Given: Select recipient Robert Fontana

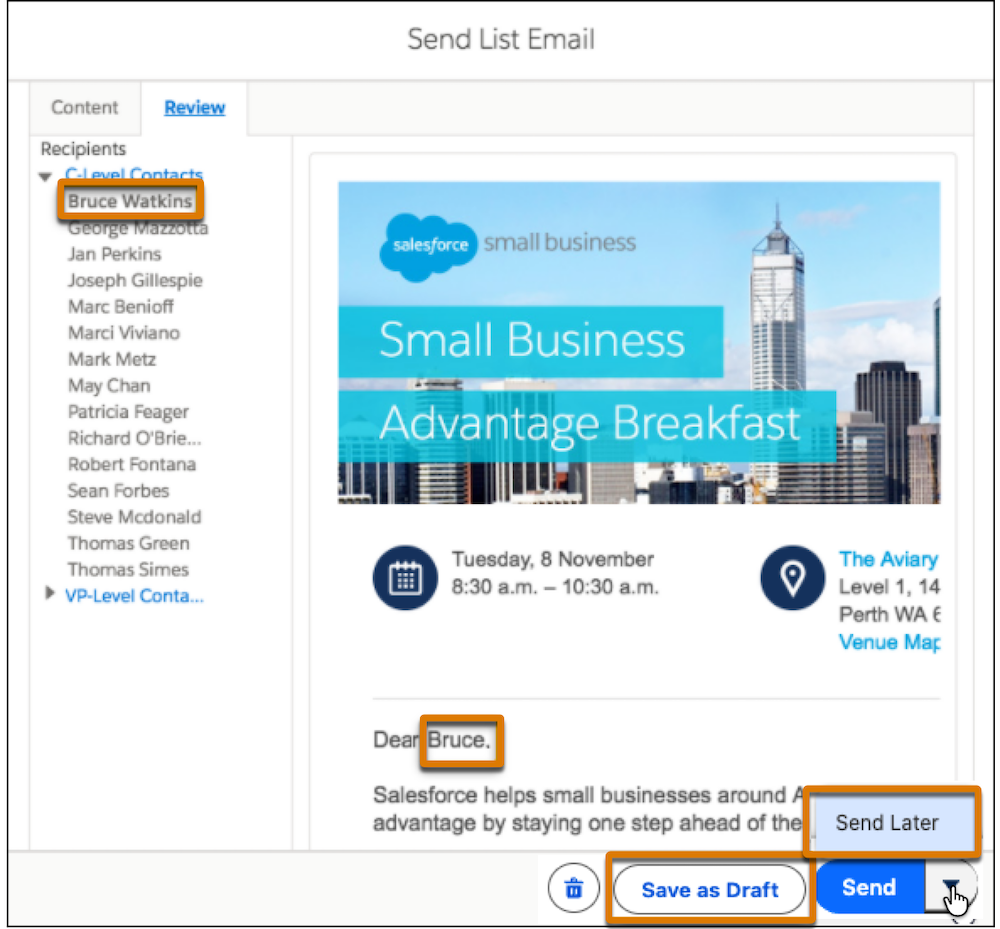Looking at the screenshot, I should 132,464.
